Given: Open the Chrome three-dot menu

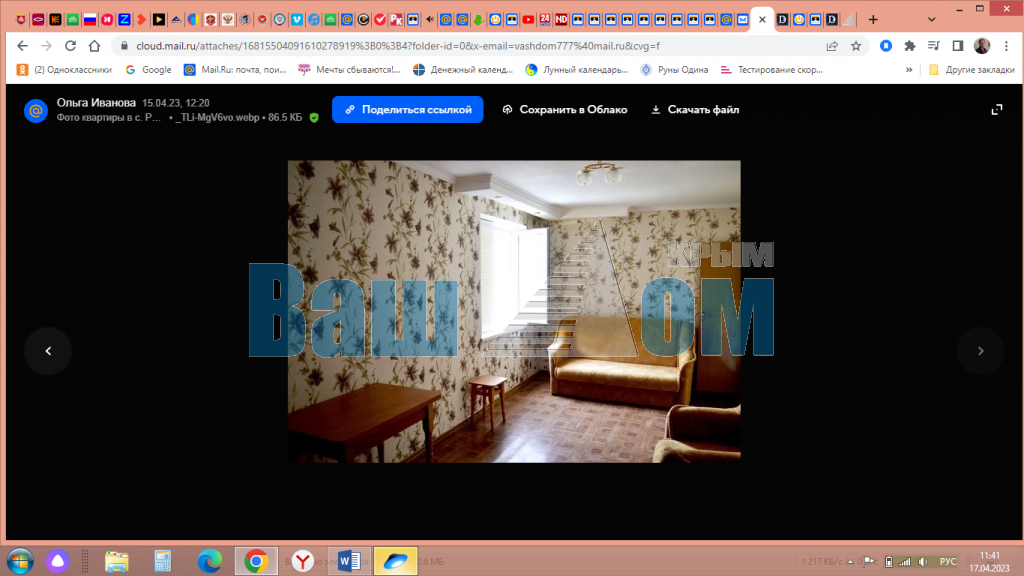Looking at the screenshot, I should pyautogui.click(x=1006, y=46).
